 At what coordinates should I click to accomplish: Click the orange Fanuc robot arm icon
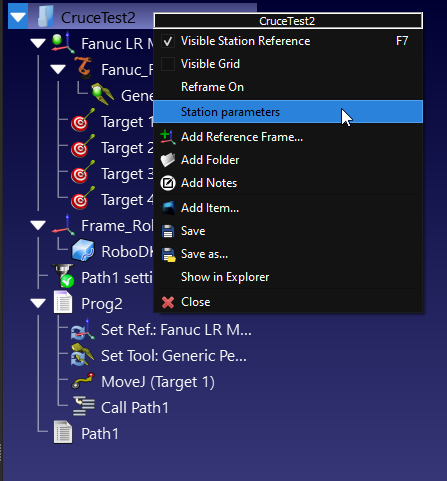pyautogui.click(x=83, y=68)
